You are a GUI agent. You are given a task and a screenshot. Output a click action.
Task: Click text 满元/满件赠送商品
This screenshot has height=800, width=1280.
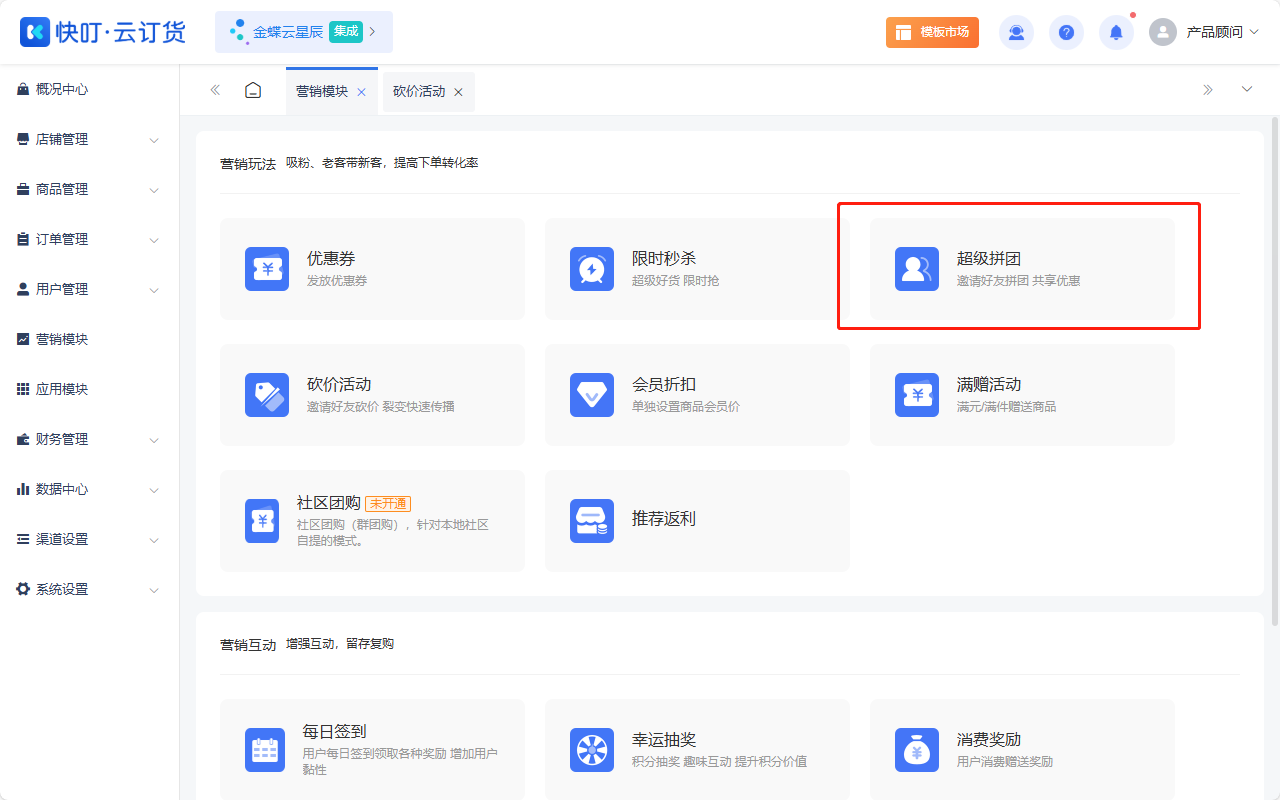point(1006,407)
